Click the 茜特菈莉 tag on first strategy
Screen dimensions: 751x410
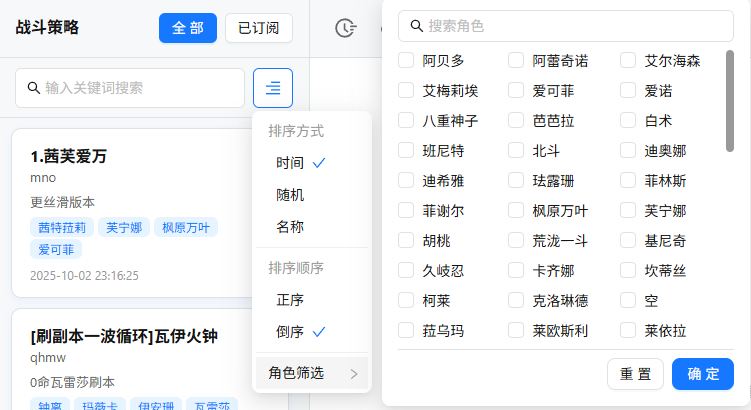click(x=66, y=227)
